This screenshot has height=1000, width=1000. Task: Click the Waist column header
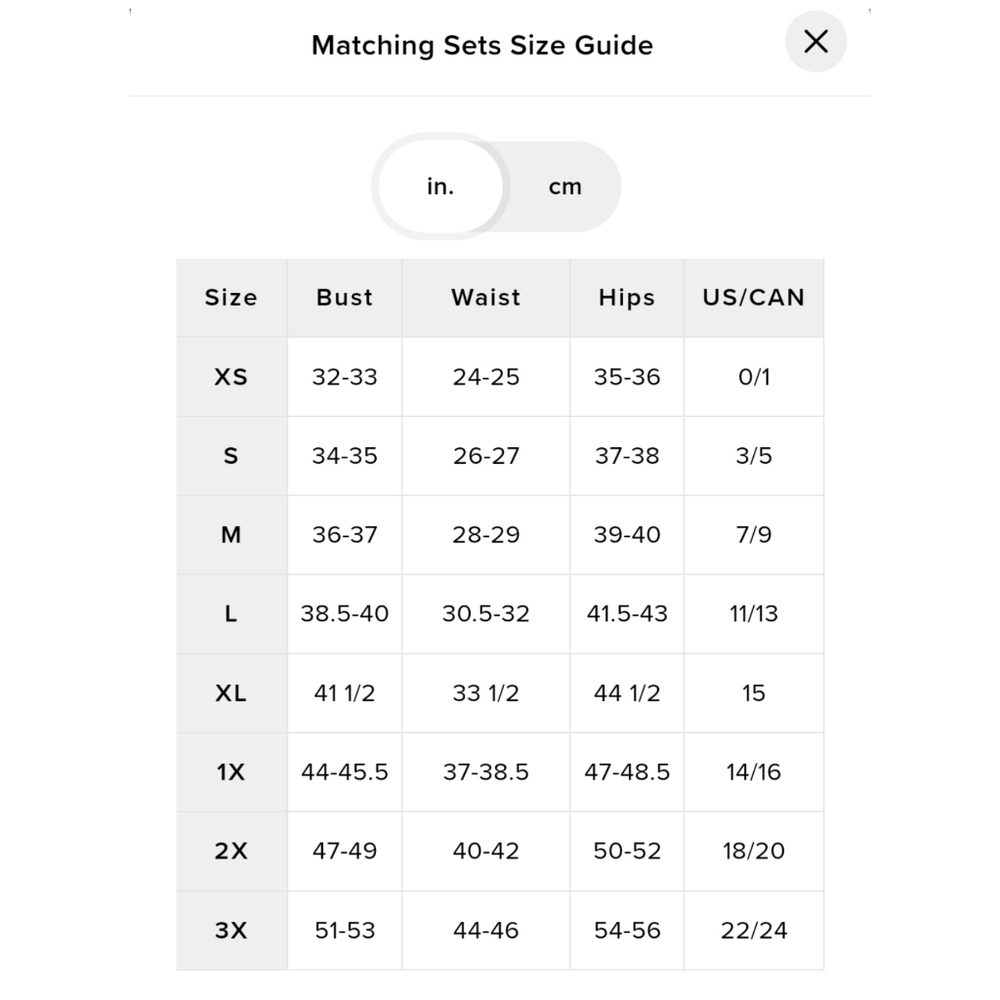pyautogui.click(x=486, y=298)
